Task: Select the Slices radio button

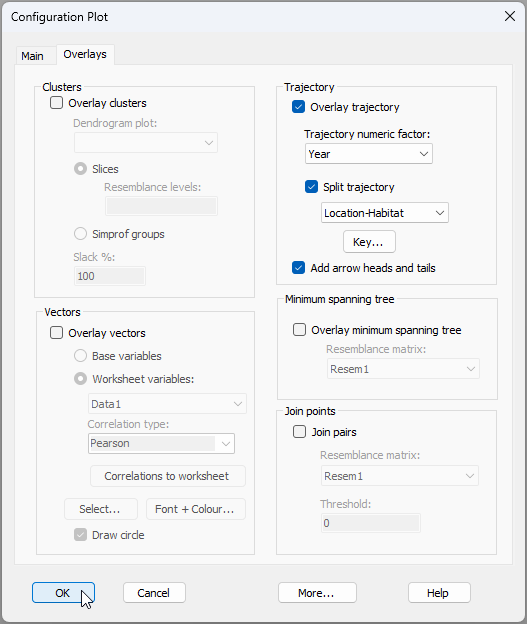Action: click(x=80, y=169)
